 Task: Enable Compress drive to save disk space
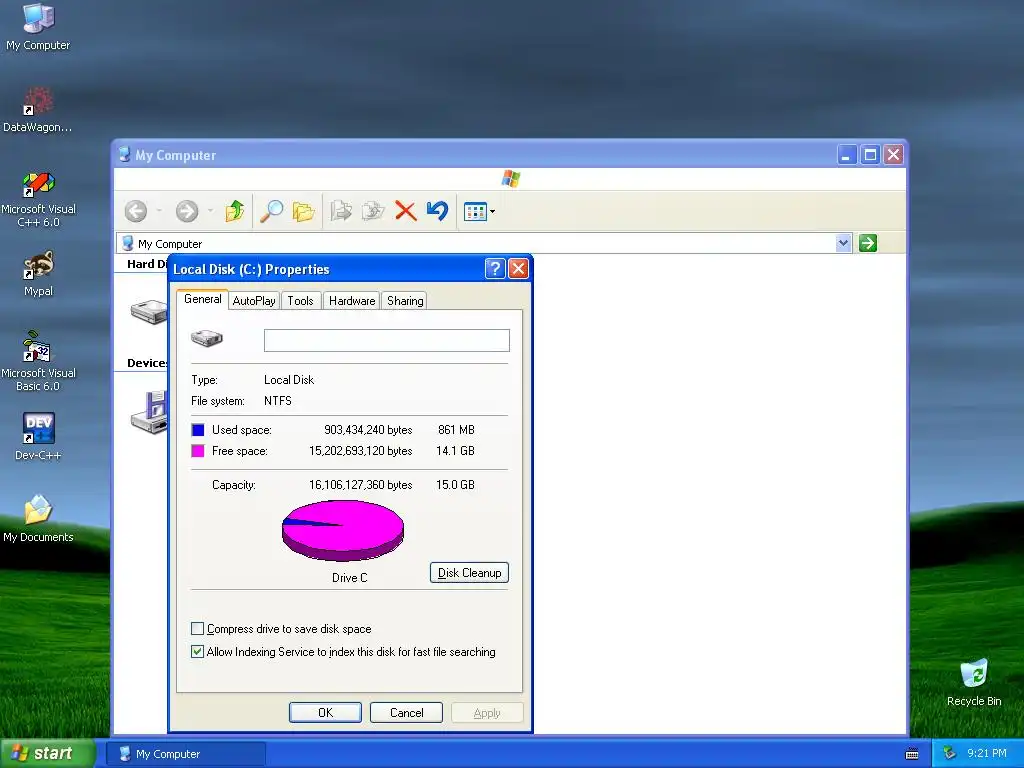(x=197, y=628)
